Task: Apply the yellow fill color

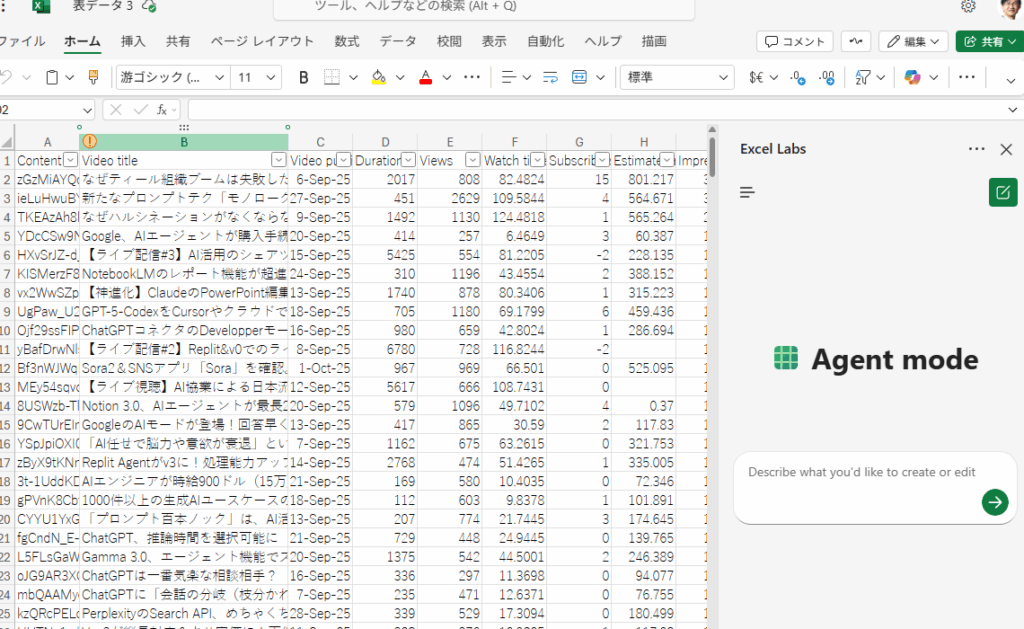Action: click(378, 77)
